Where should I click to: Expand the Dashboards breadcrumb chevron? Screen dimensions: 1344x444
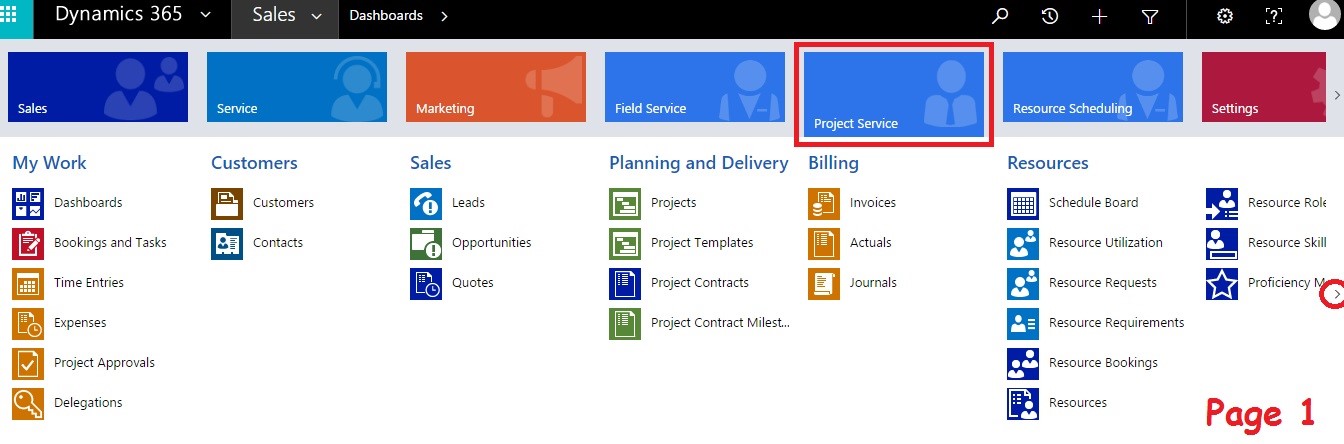click(444, 16)
